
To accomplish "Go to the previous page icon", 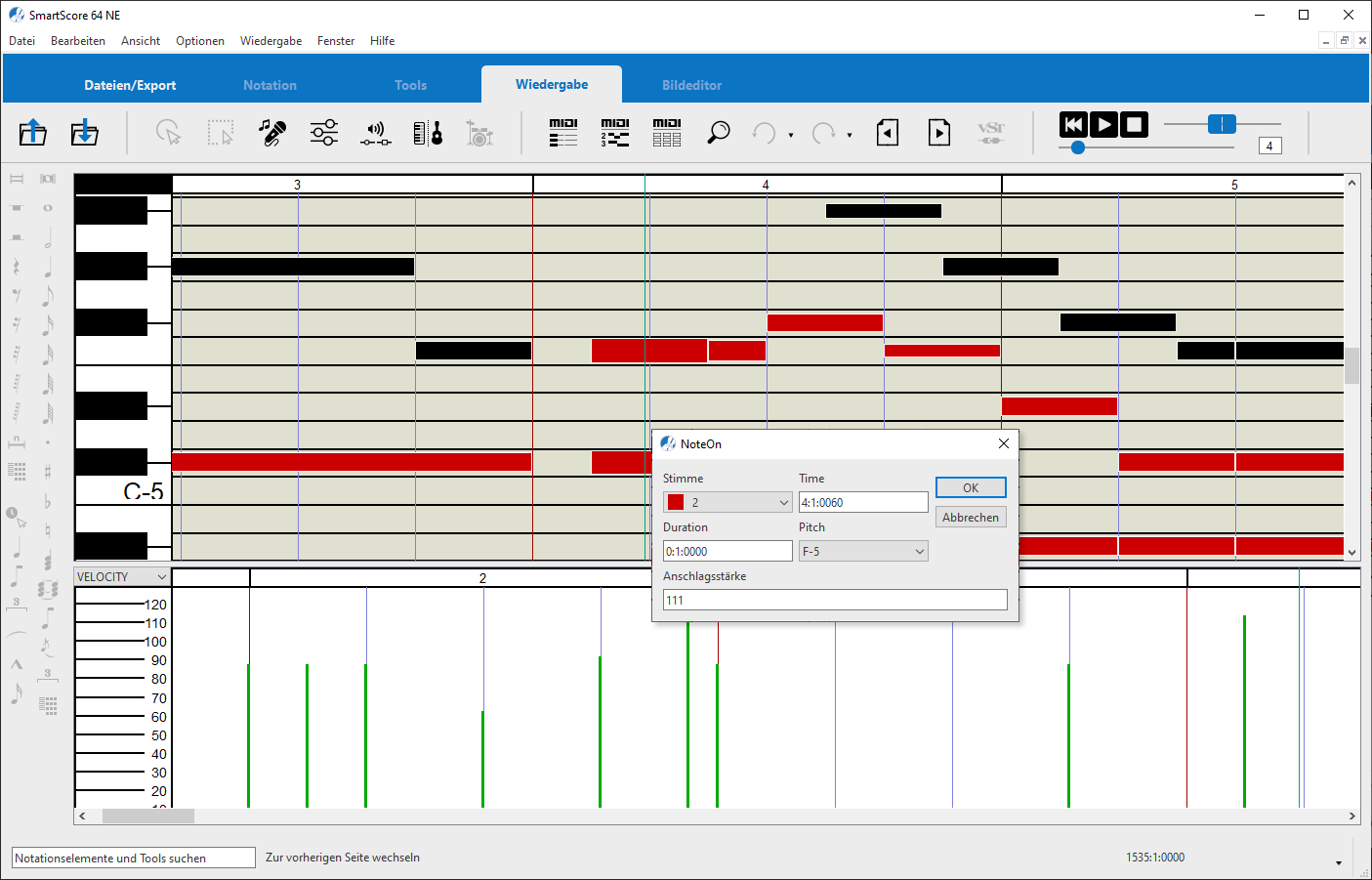I will click(888, 132).
